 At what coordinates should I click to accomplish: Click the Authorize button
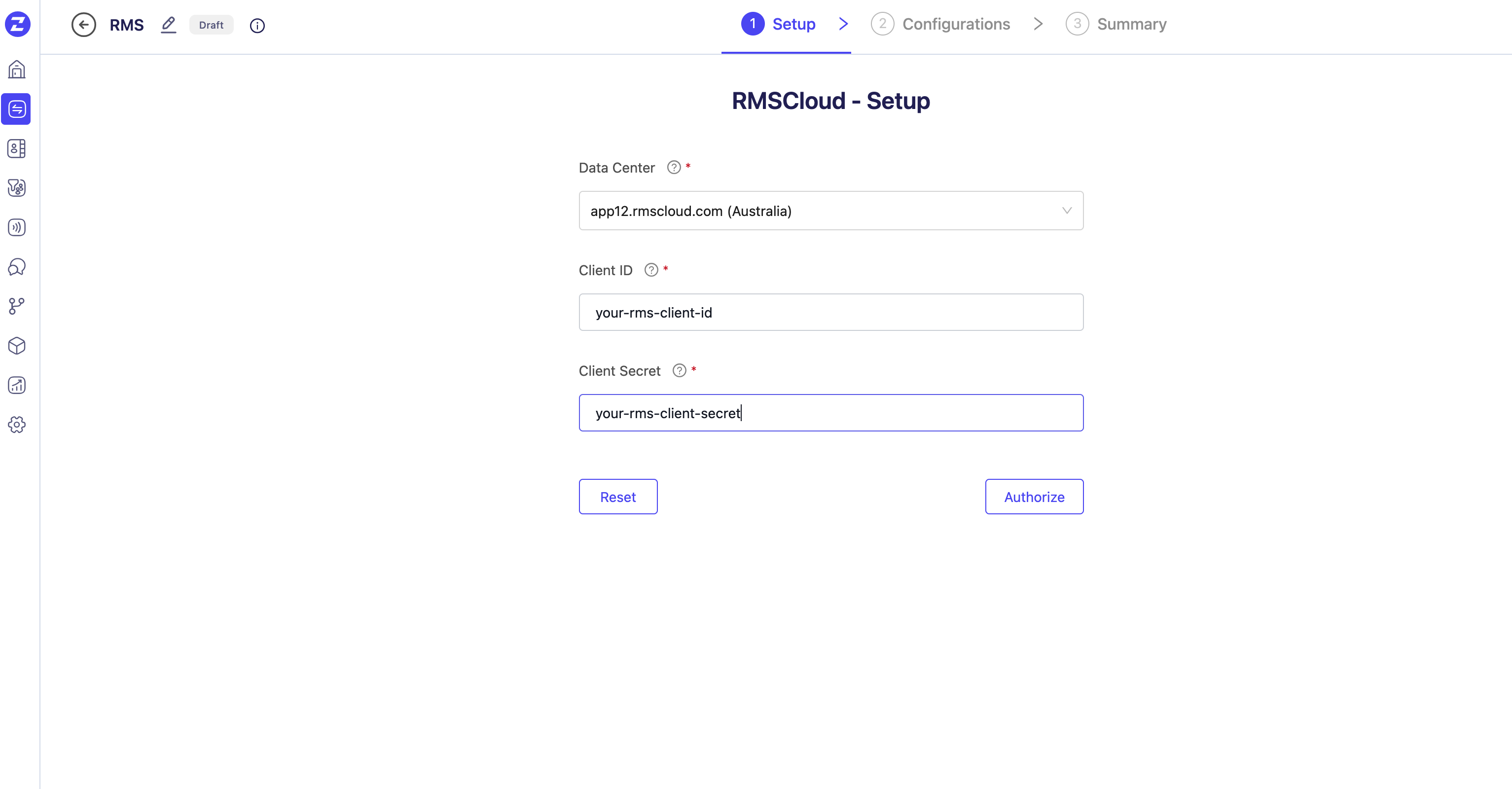coord(1034,497)
